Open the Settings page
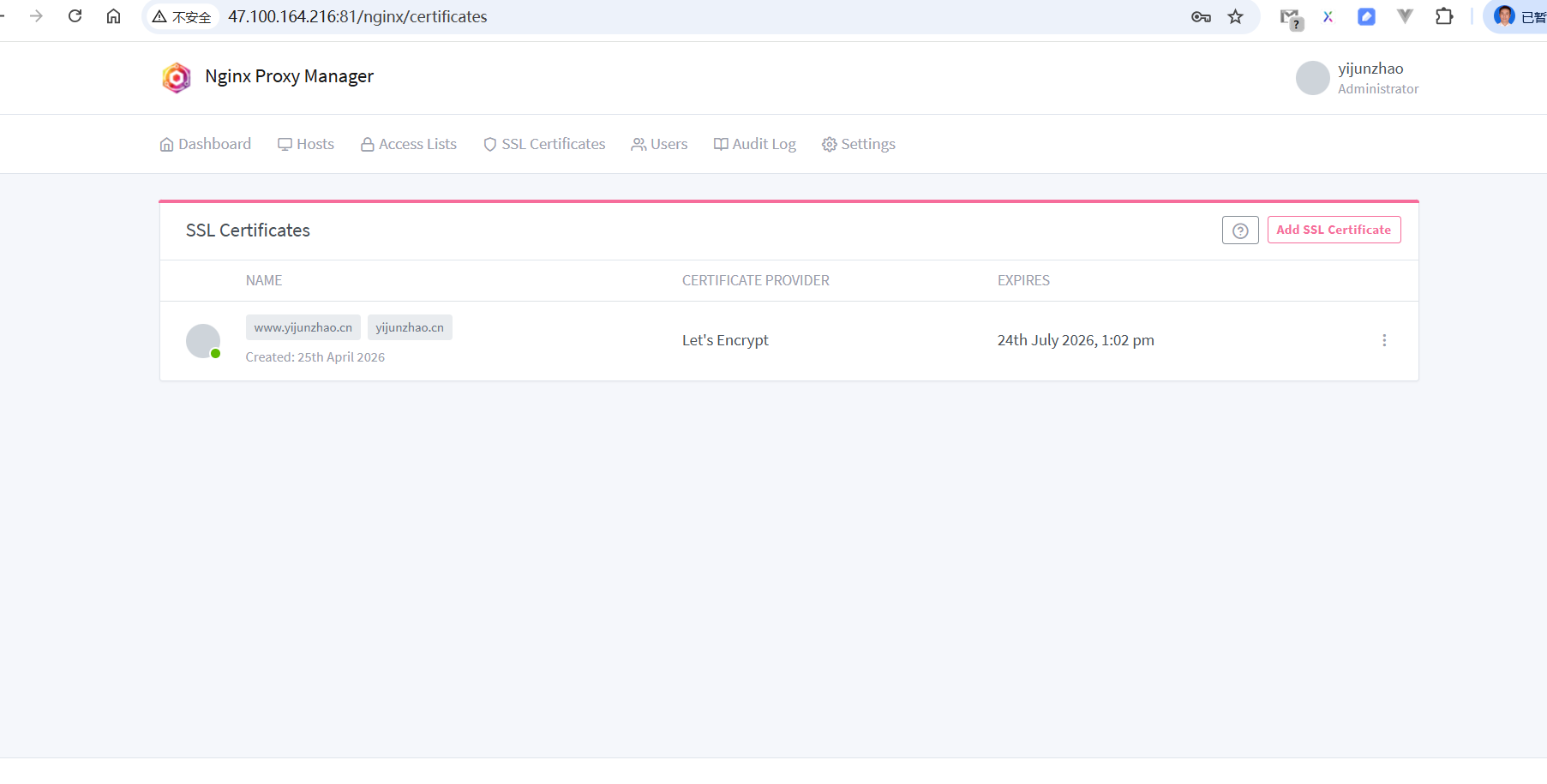The height and width of the screenshot is (784, 1547). point(859,144)
